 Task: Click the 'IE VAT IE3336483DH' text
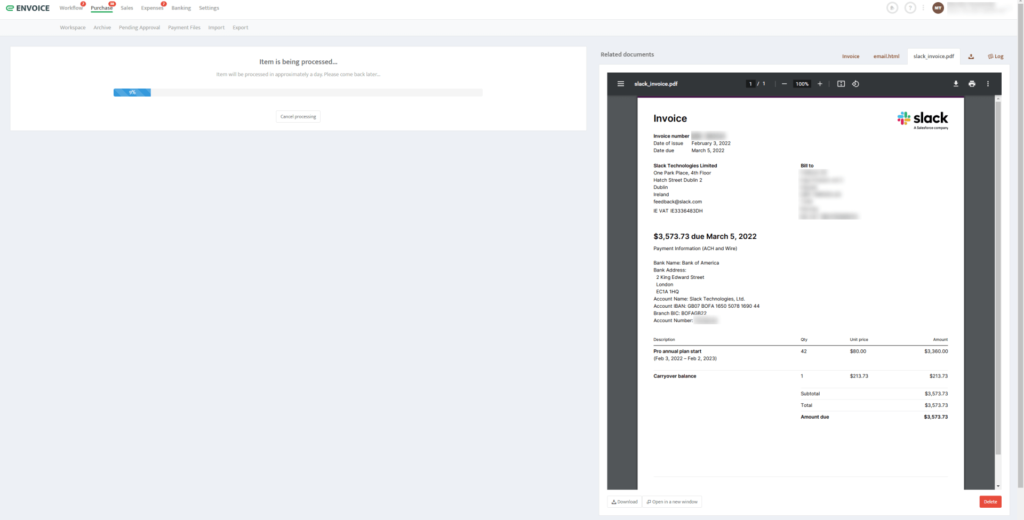click(x=678, y=211)
